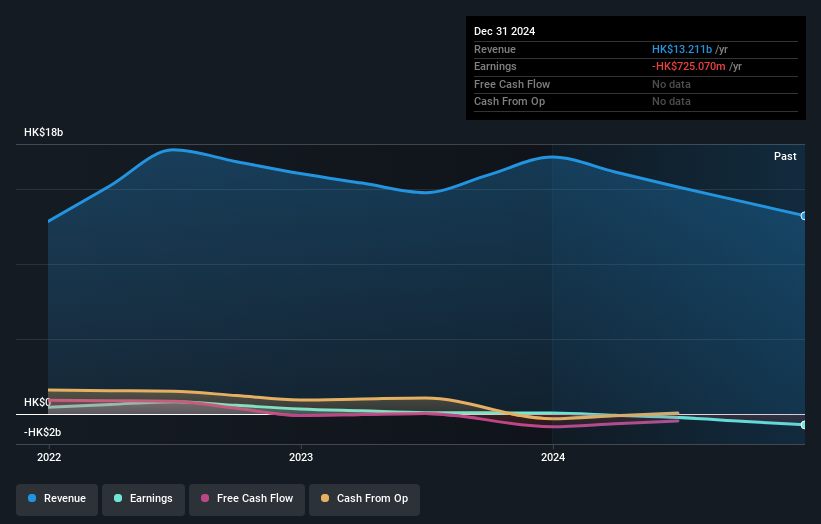This screenshot has height=524, width=821.
Task: Click the Earnings row label in tooltip
Action: (495, 66)
